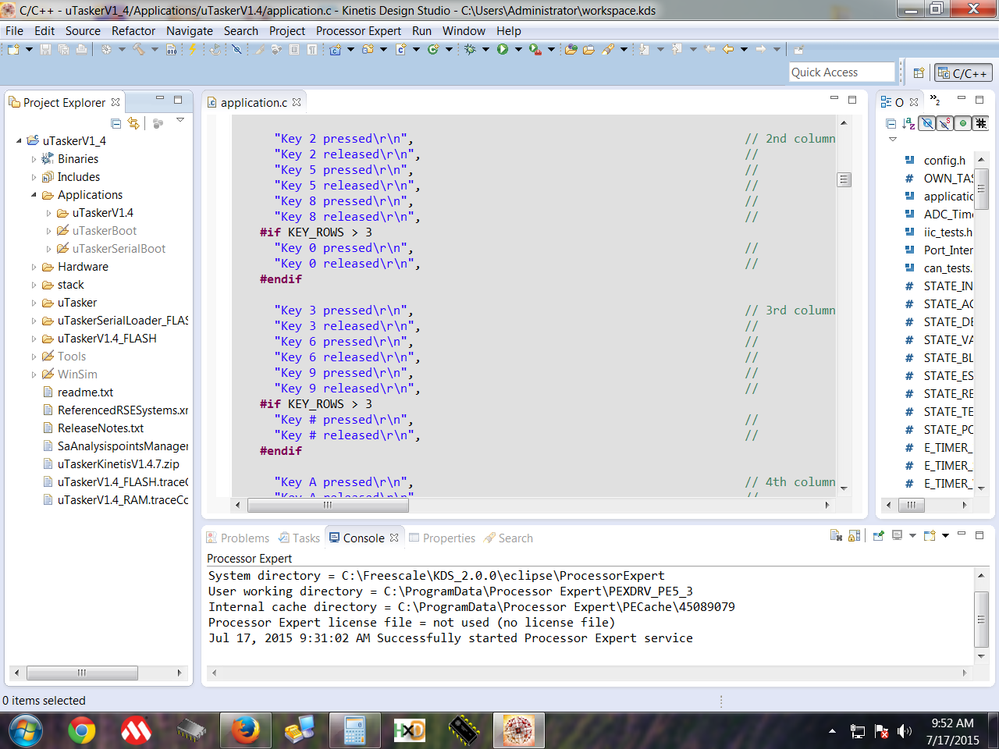999x749 pixels.
Task: Open the Navigate menu
Action: click(189, 31)
